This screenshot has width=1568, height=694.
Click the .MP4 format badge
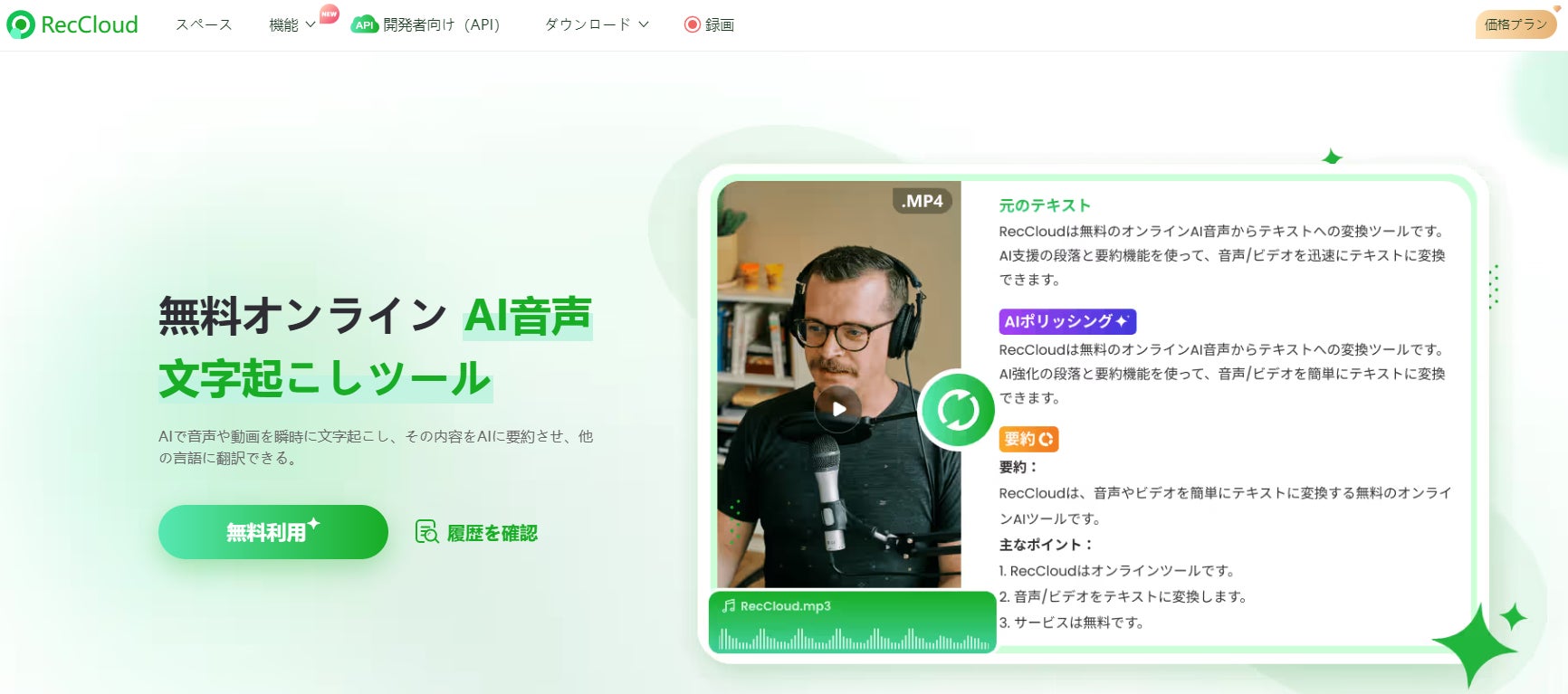click(922, 201)
